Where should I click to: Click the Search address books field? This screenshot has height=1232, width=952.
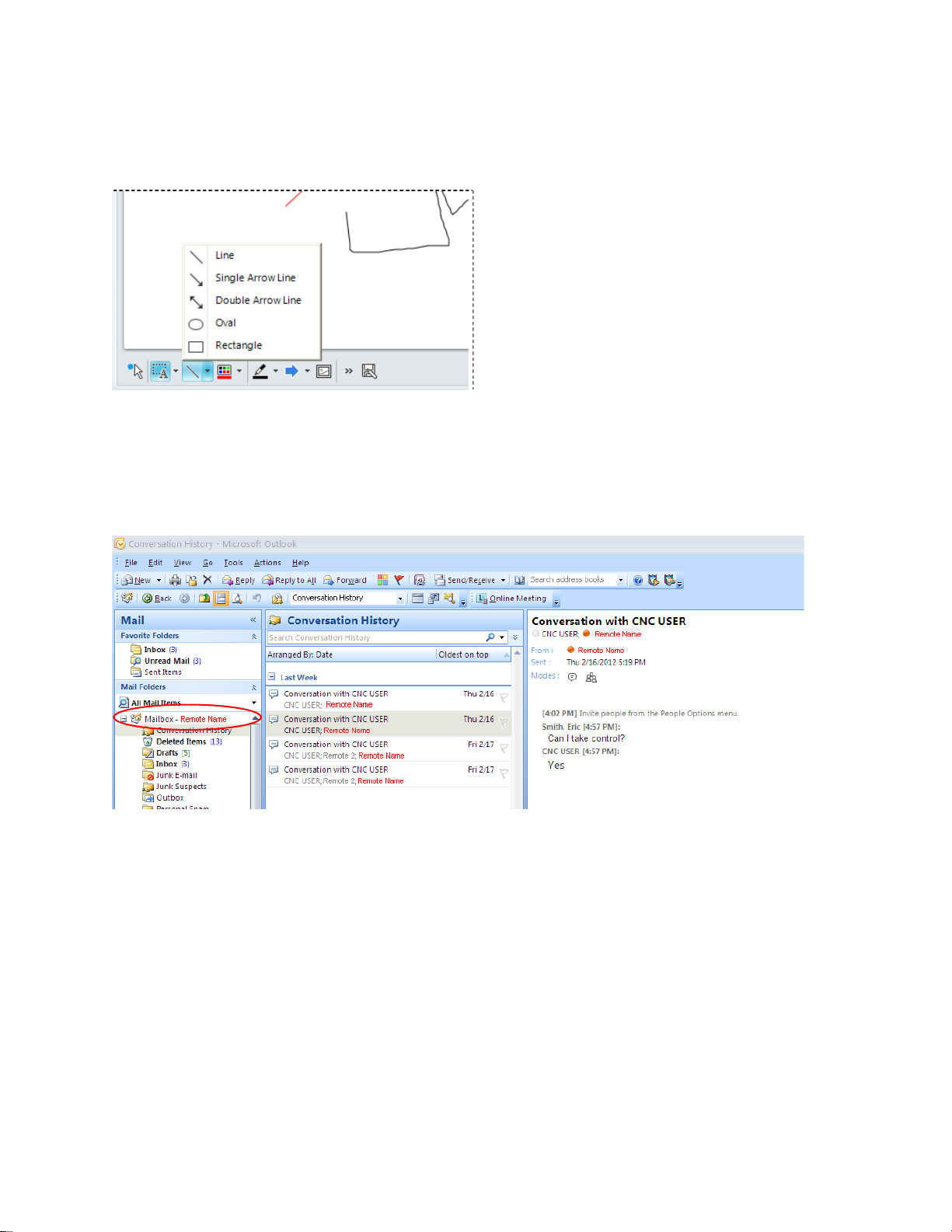click(572, 580)
